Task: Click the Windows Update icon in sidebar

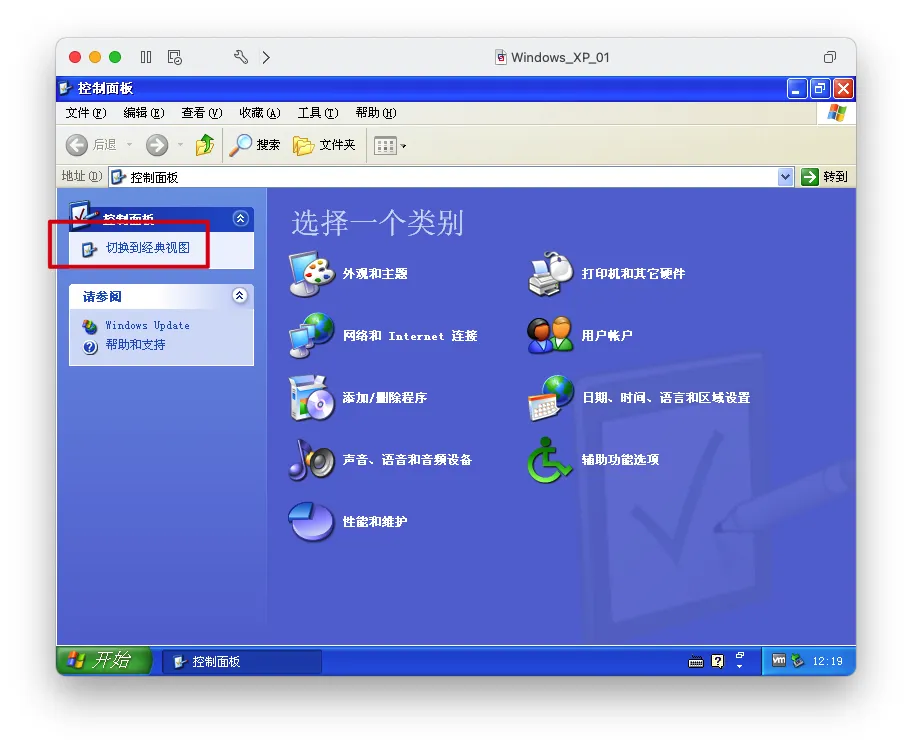Action: coord(90,326)
